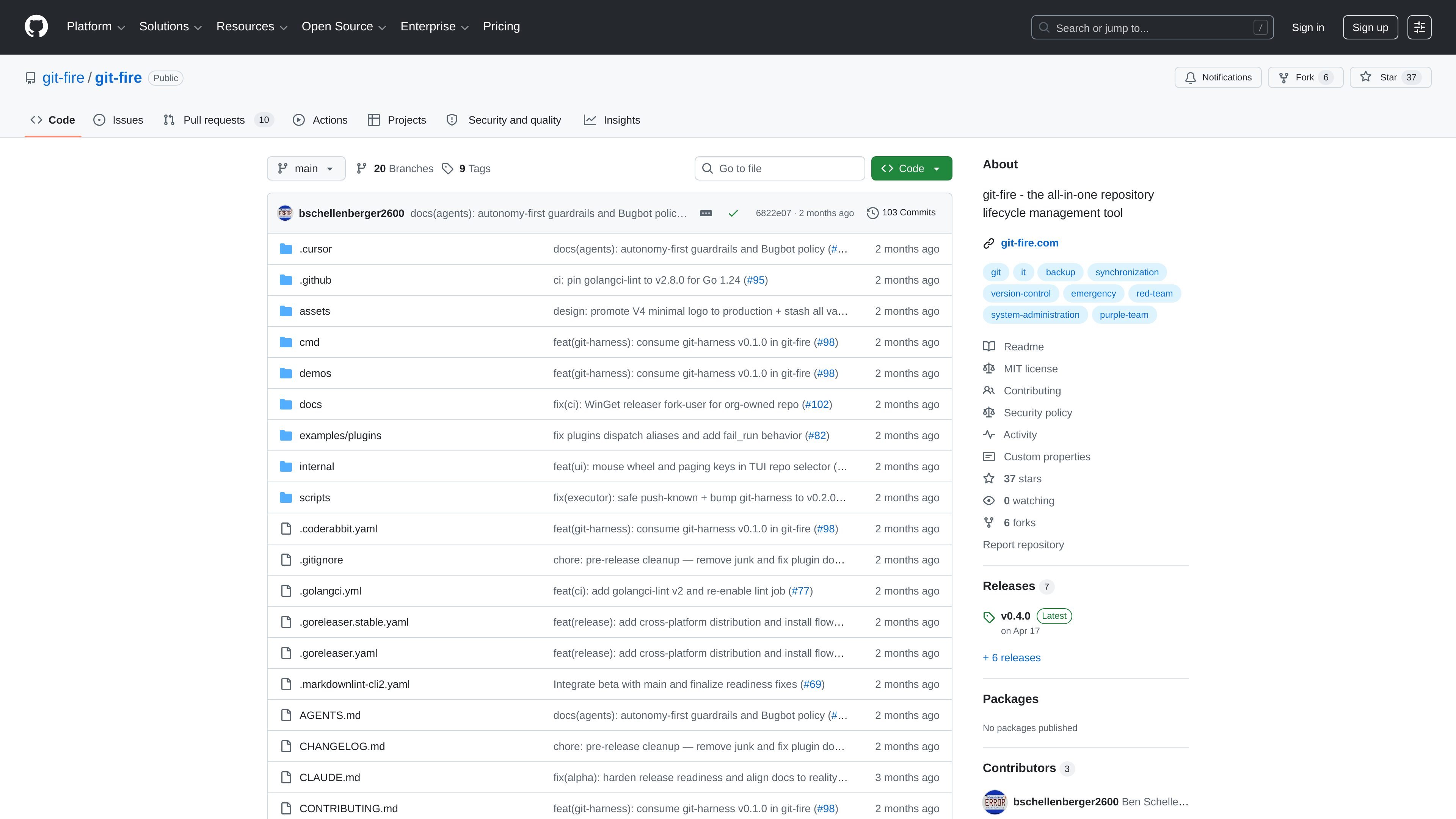1456x819 pixels.
Task: Open the main branch dropdown
Action: pos(306,168)
